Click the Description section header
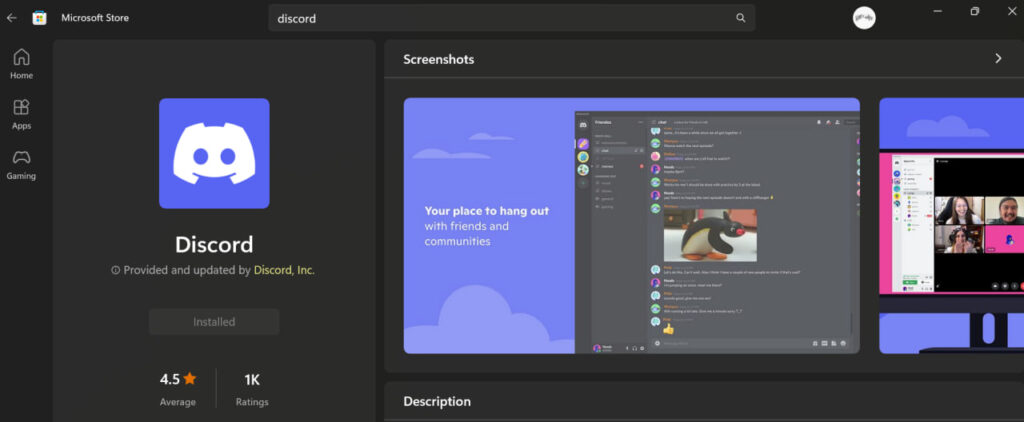Screen dimensions: 1024x422 (x=437, y=401)
